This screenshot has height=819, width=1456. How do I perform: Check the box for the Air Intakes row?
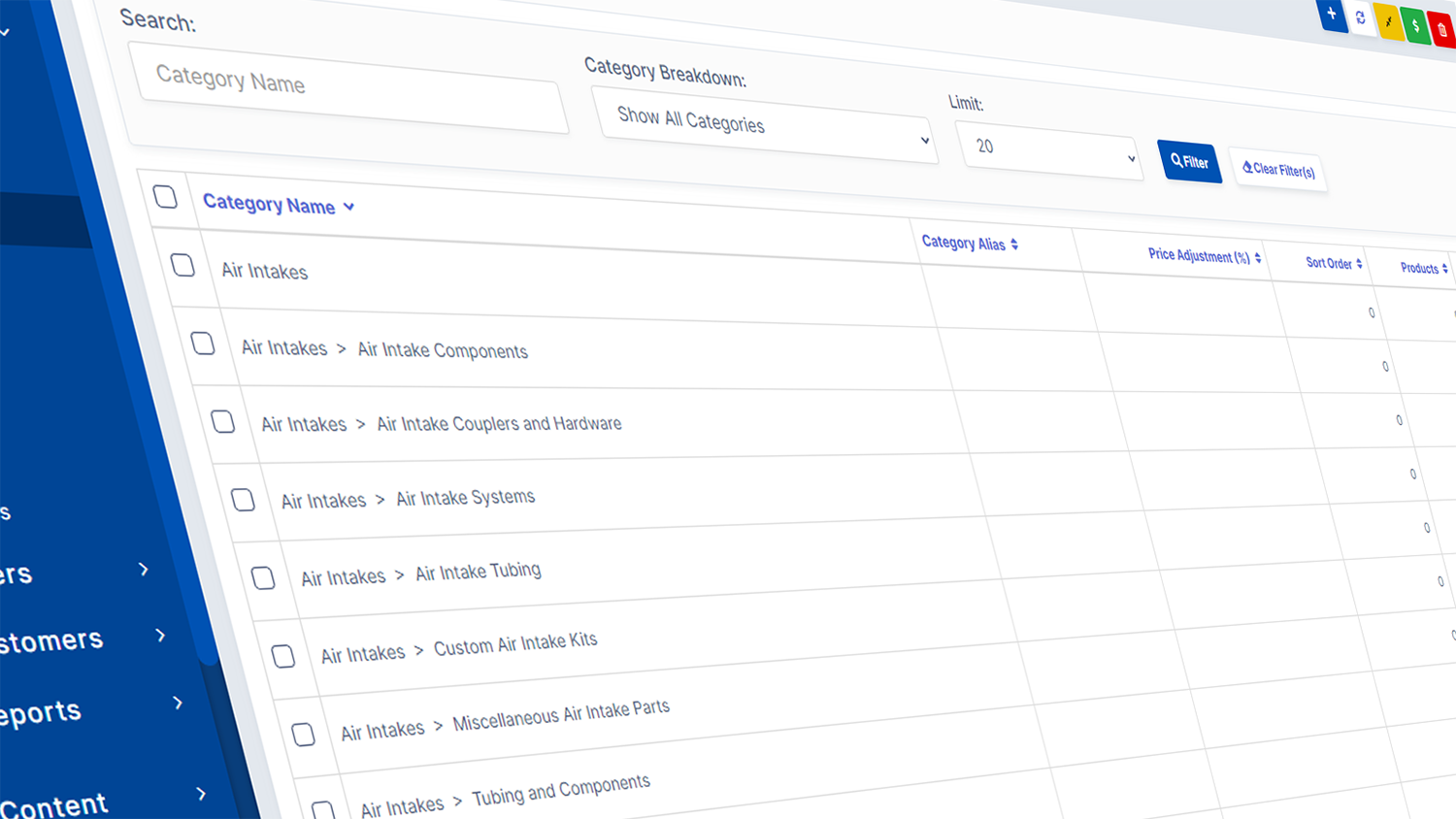click(x=182, y=265)
